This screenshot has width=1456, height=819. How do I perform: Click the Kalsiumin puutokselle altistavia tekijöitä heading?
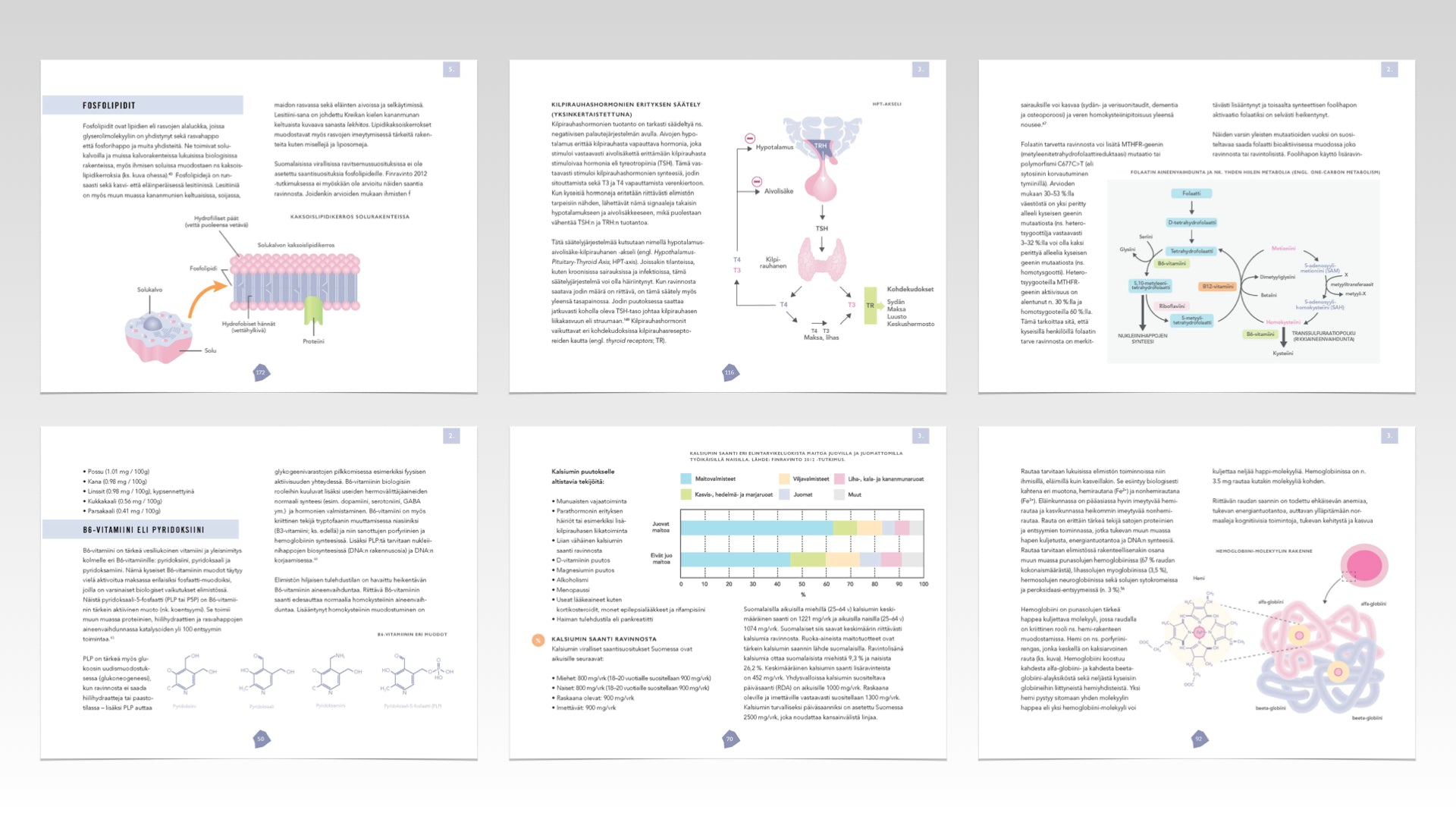(582, 476)
